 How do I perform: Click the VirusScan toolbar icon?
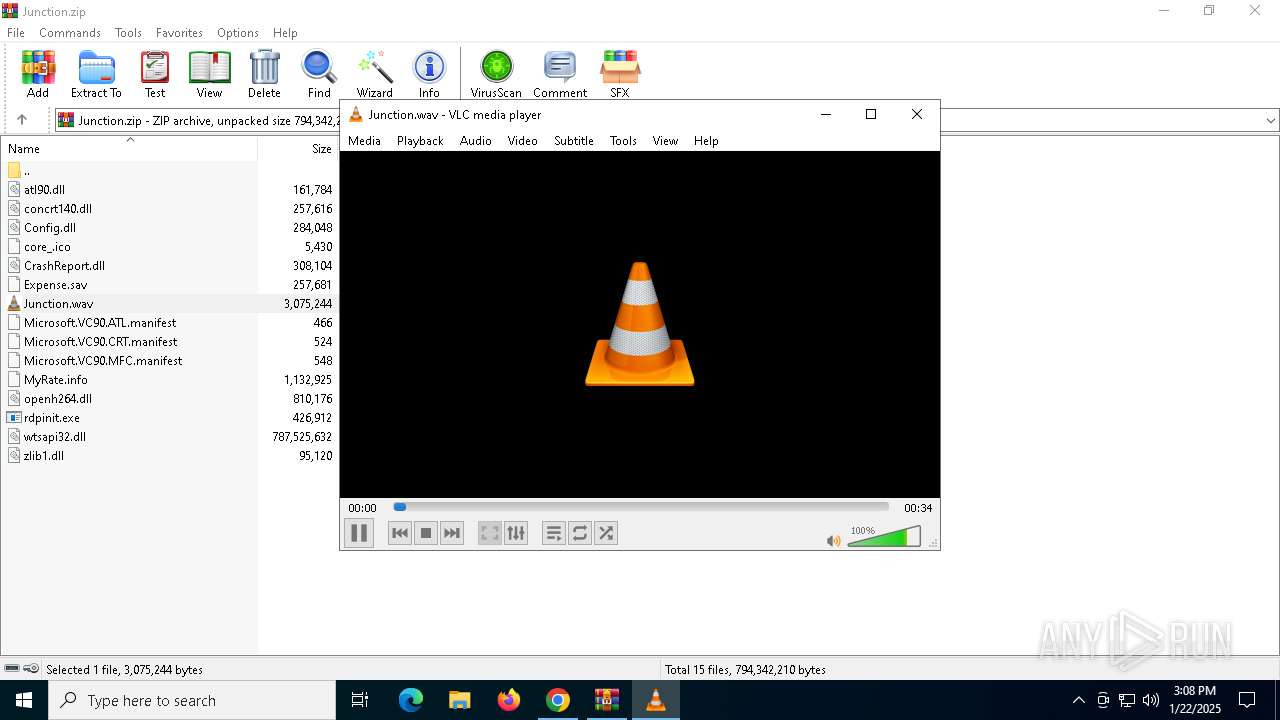click(x=496, y=75)
